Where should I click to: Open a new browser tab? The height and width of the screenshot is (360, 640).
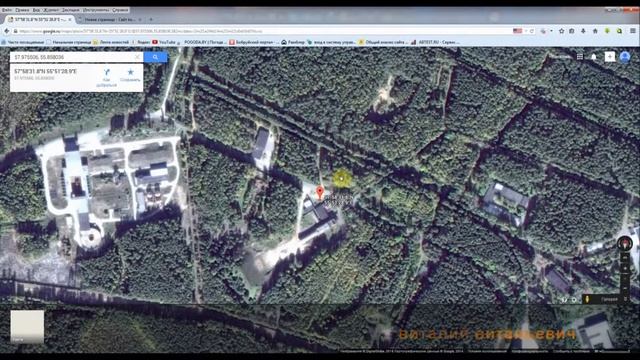pyautogui.click(x=151, y=19)
